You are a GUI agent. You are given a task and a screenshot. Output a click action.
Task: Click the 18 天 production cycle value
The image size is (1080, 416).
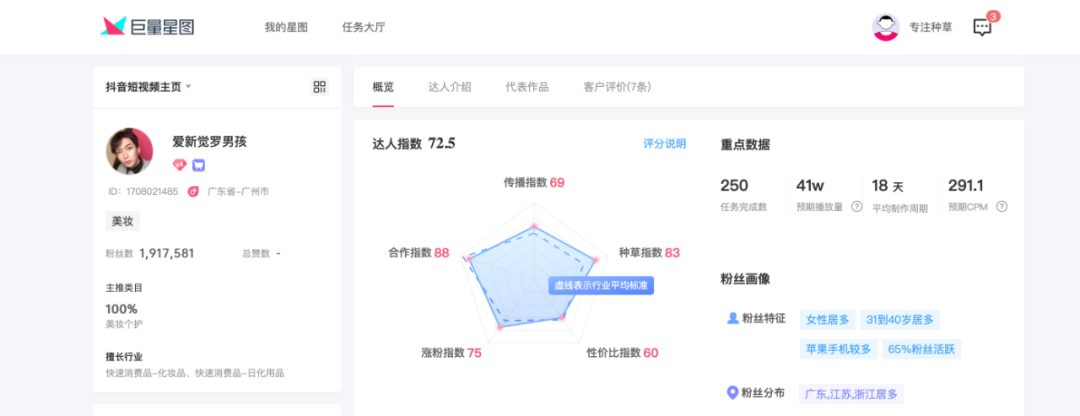(x=887, y=186)
